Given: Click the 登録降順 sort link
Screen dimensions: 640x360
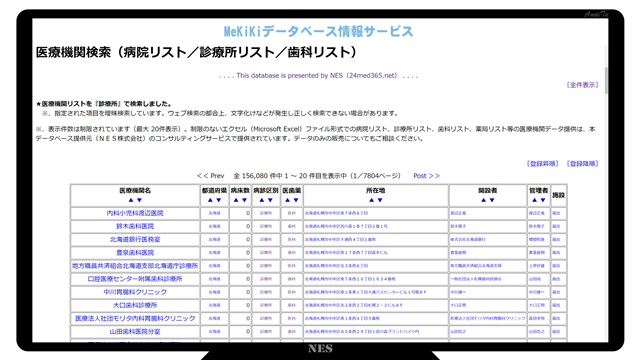Looking at the screenshot, I should pyautogui.click(x=582, y=164).
